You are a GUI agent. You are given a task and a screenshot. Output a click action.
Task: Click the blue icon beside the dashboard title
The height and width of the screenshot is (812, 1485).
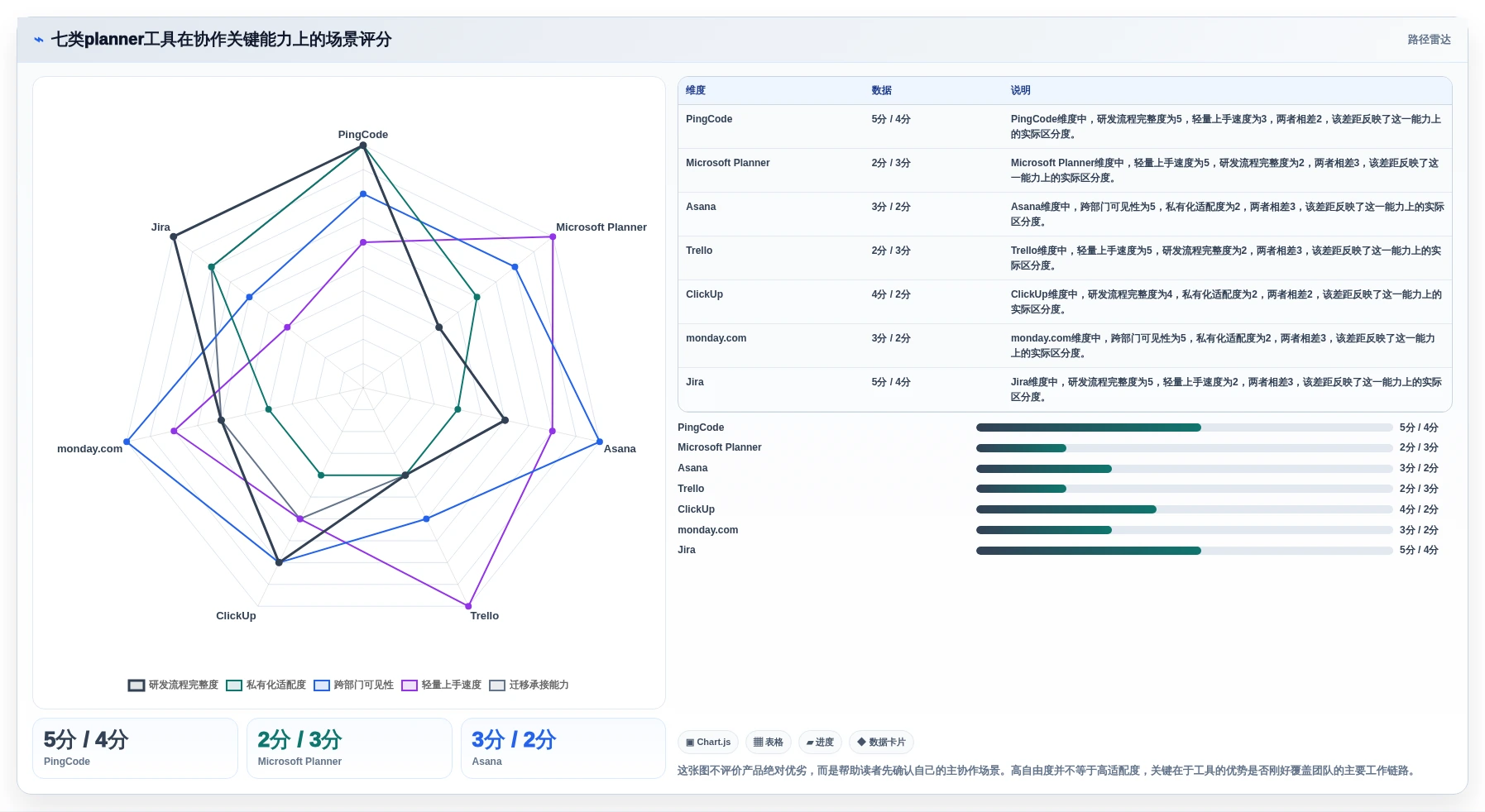[38, 40]
